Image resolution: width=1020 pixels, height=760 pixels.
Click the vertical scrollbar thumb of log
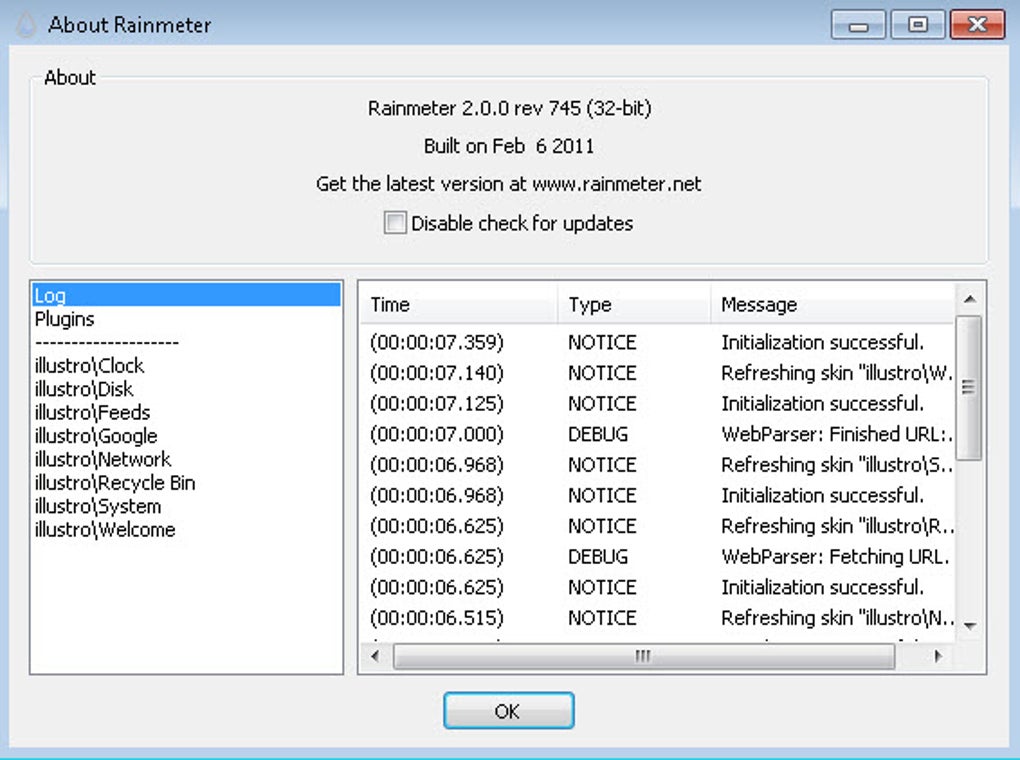coord(969,388)
